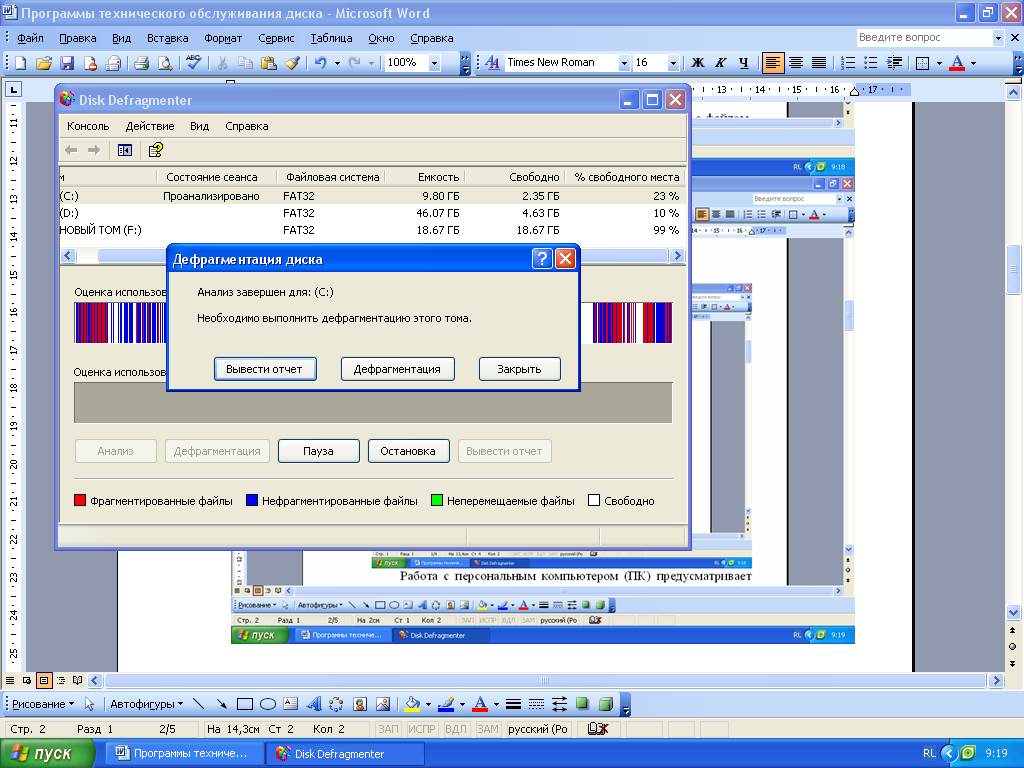The image size is (1024, 768).
Task: Insert a Text Box from Drawing toolbar
Action: 291,704
